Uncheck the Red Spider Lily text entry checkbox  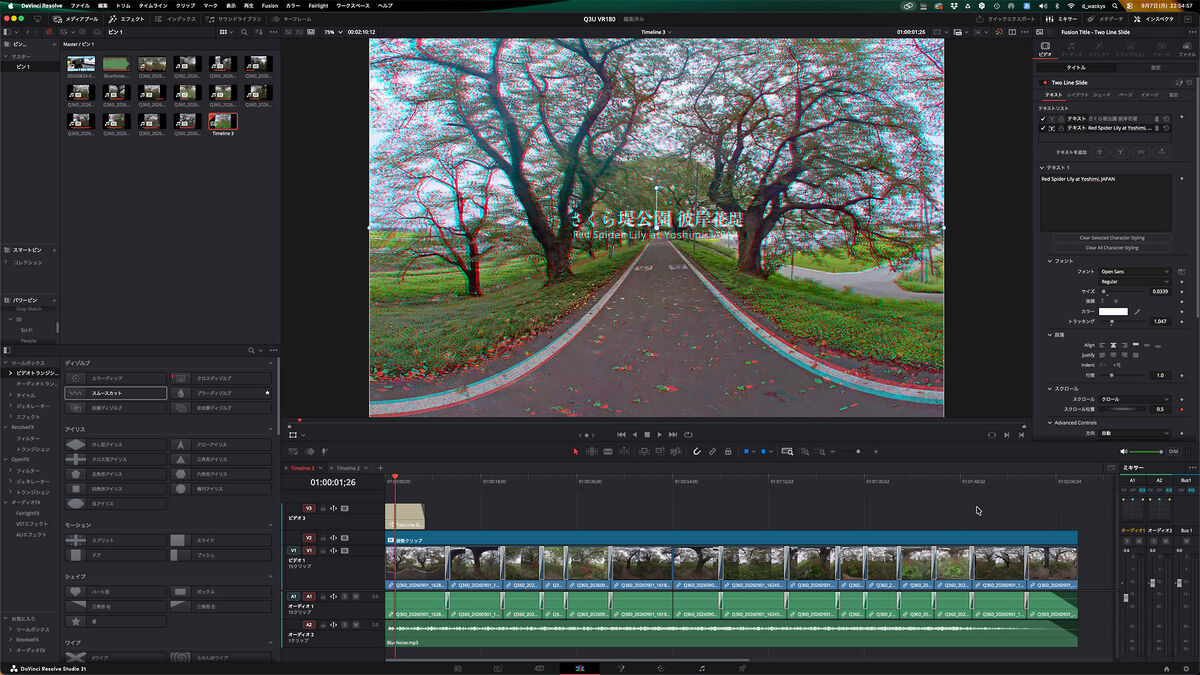(x=1043, y=128)
